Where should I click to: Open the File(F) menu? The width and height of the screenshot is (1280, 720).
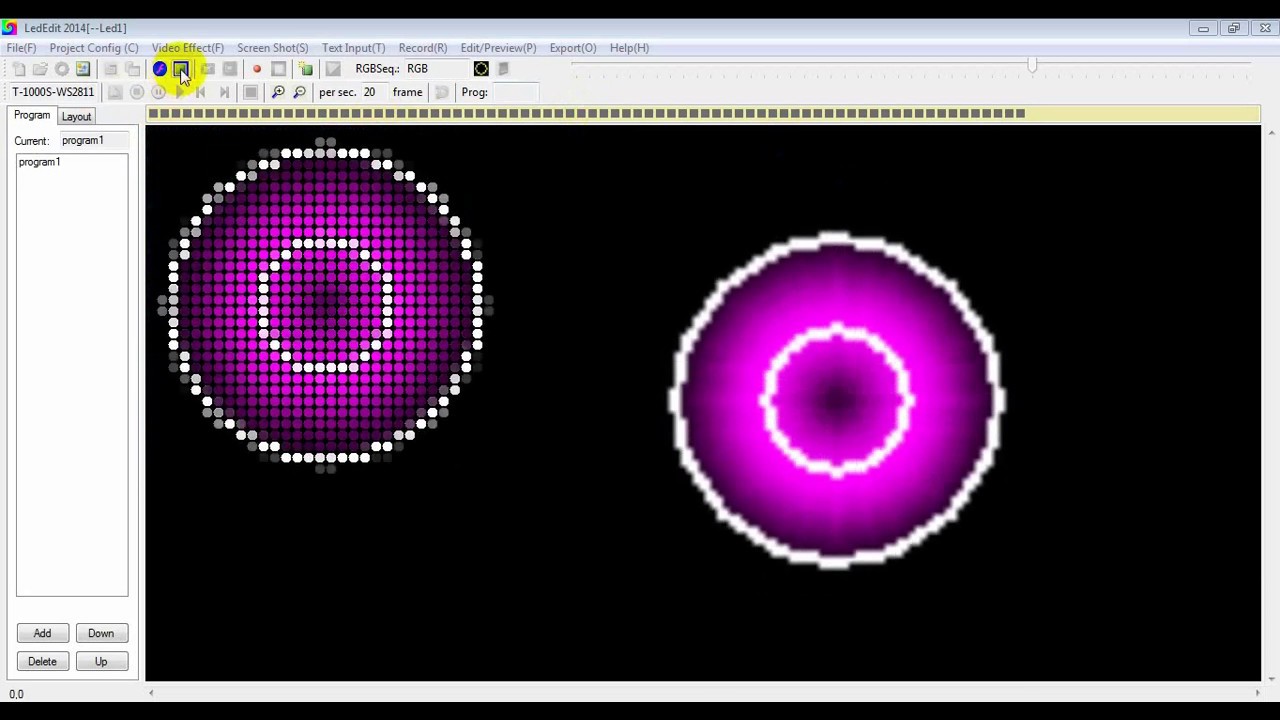21,48
